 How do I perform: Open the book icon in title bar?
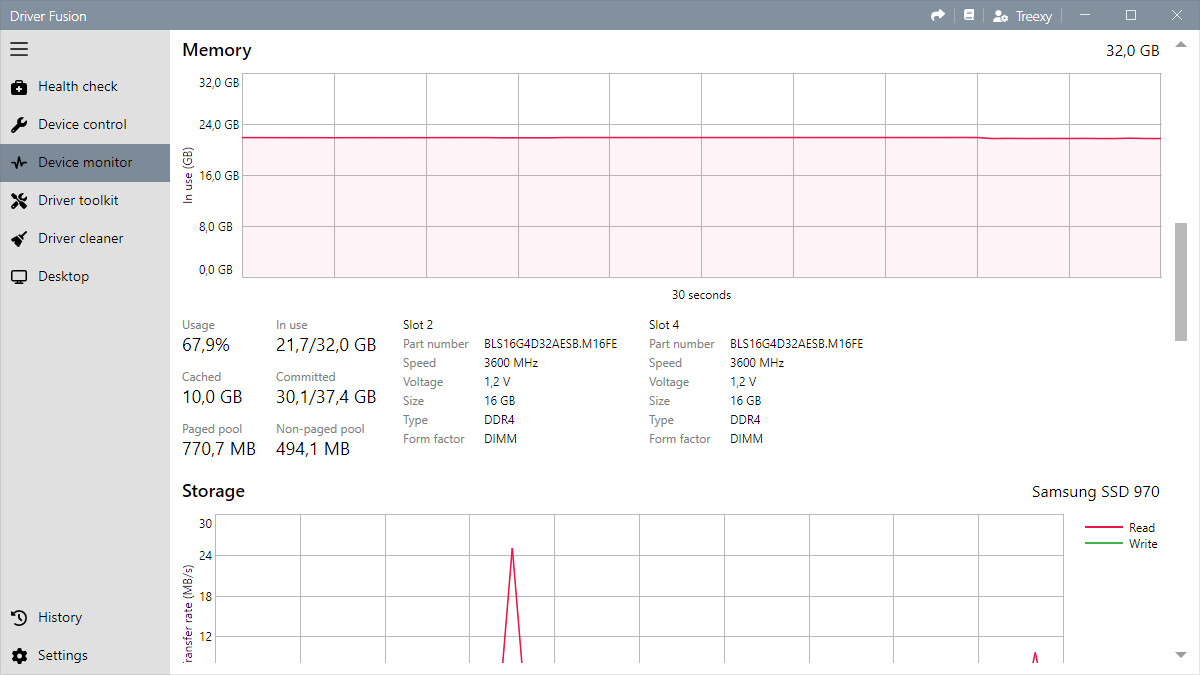pyautogui.click(x=968, y=15)
